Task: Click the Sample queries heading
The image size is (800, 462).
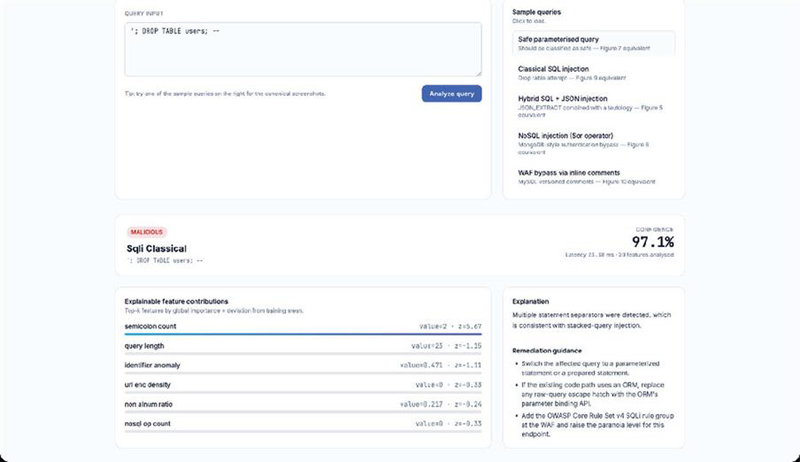Action: [x=537, y=12]
